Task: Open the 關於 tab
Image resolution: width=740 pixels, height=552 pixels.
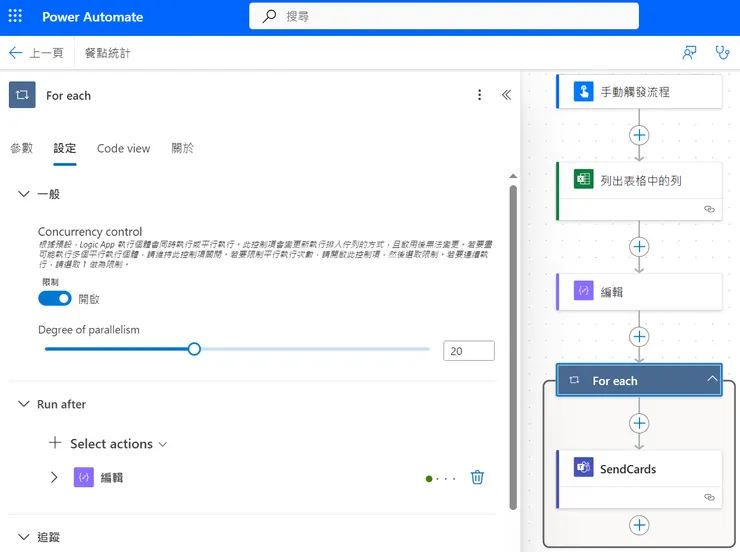Action: (183, 148)
